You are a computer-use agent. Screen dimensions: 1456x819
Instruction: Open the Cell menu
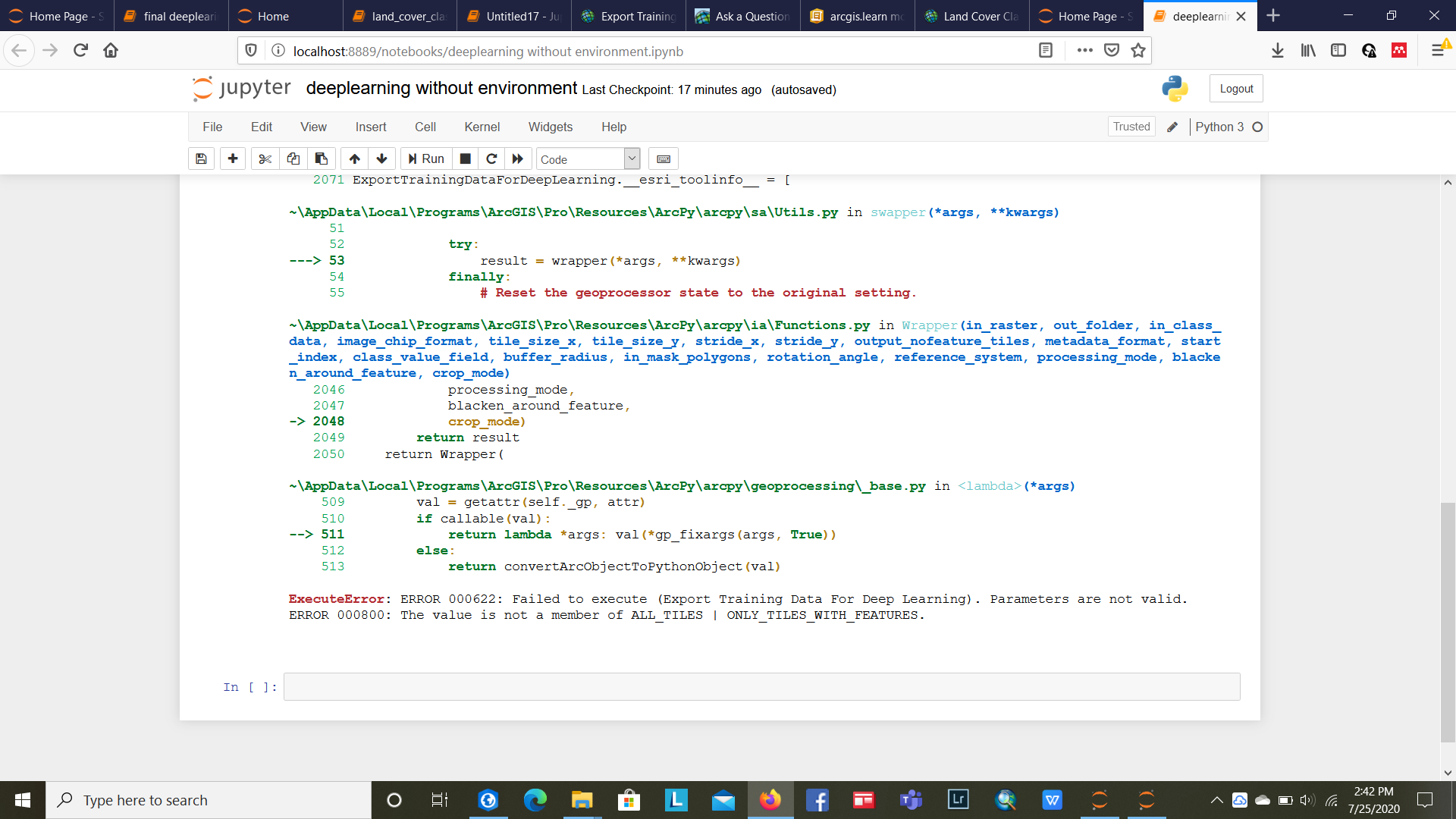point(425,127)
